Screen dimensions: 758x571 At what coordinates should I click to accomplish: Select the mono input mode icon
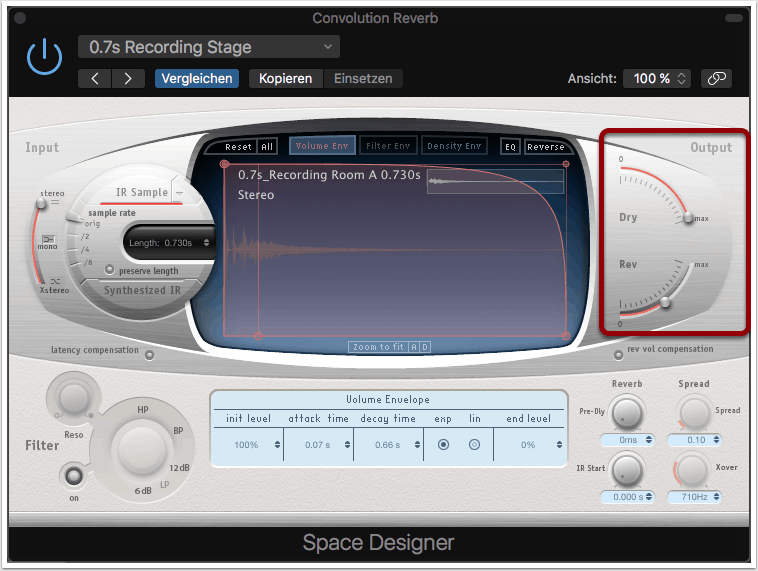(48, 240)
